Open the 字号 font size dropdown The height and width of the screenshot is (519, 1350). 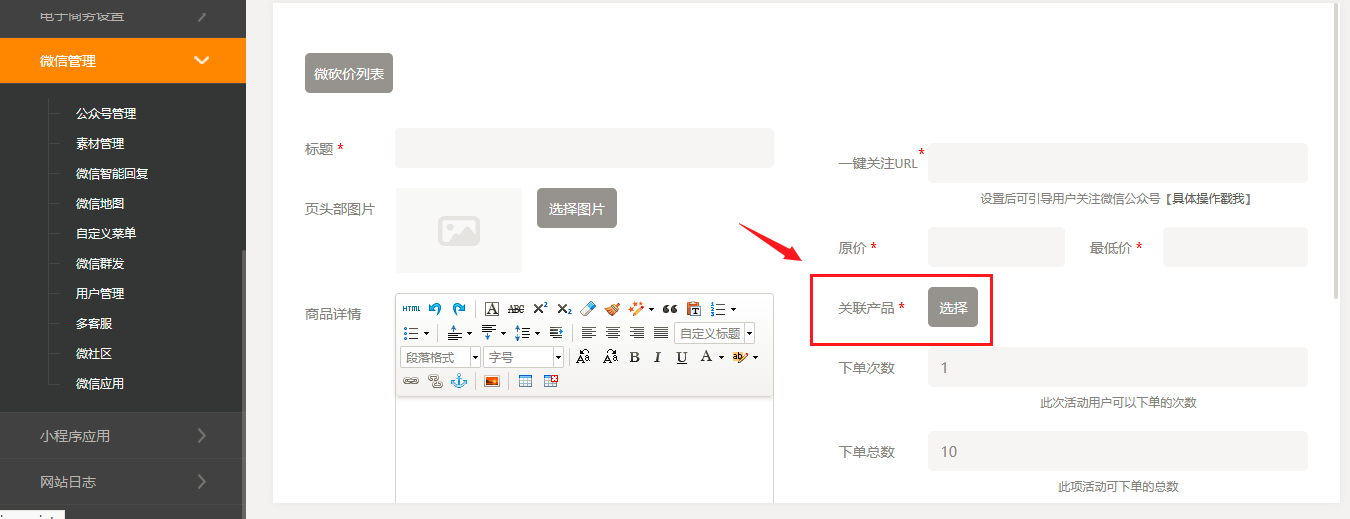point(524,357)
